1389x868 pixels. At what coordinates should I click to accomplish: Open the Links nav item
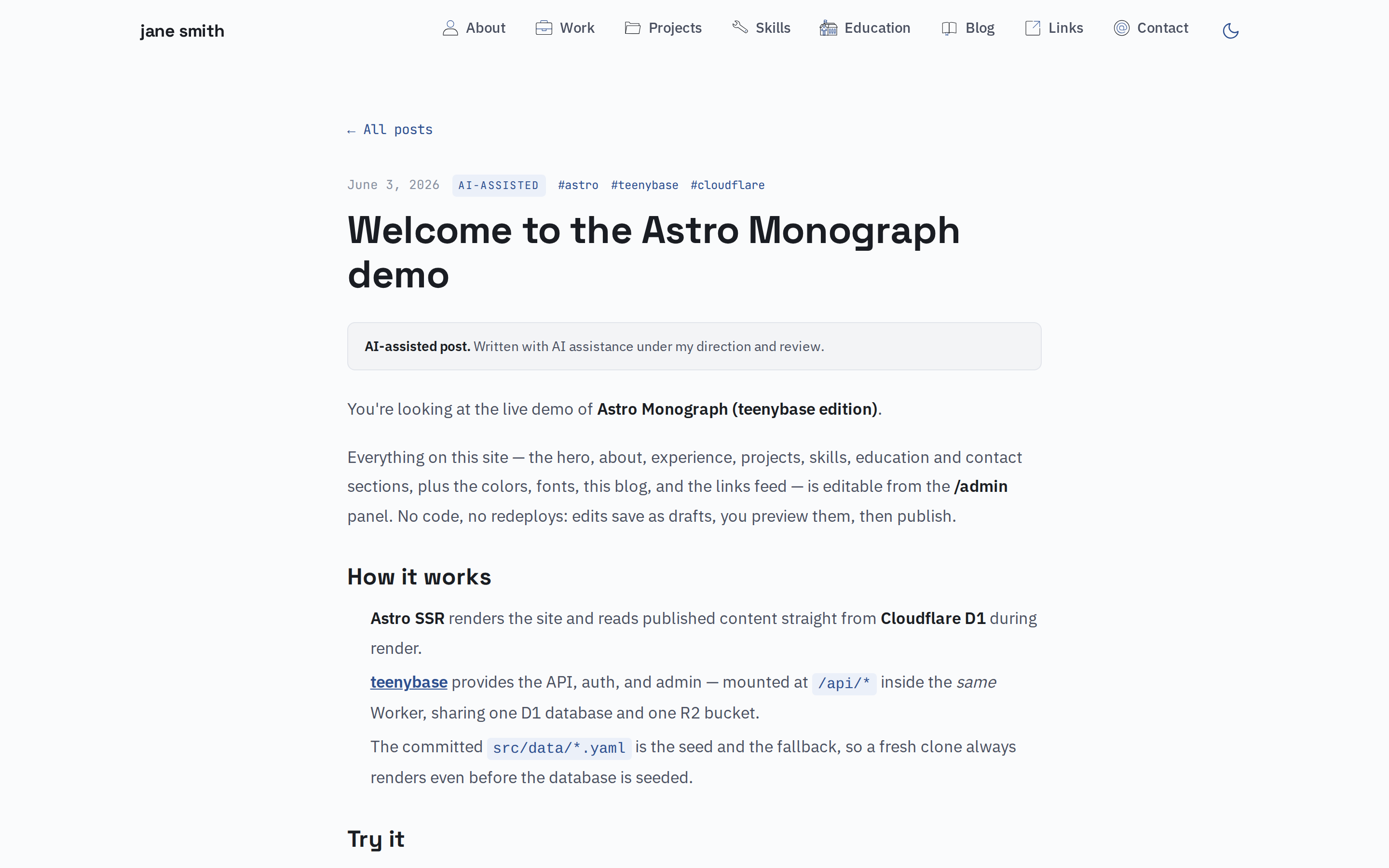(1054, 28)
